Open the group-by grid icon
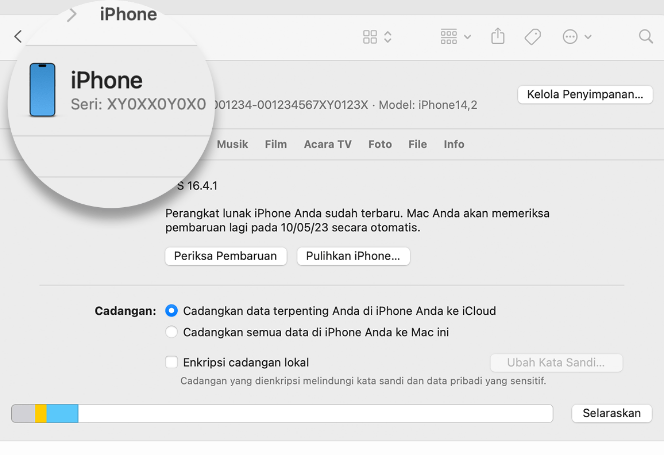 (449, 37)
